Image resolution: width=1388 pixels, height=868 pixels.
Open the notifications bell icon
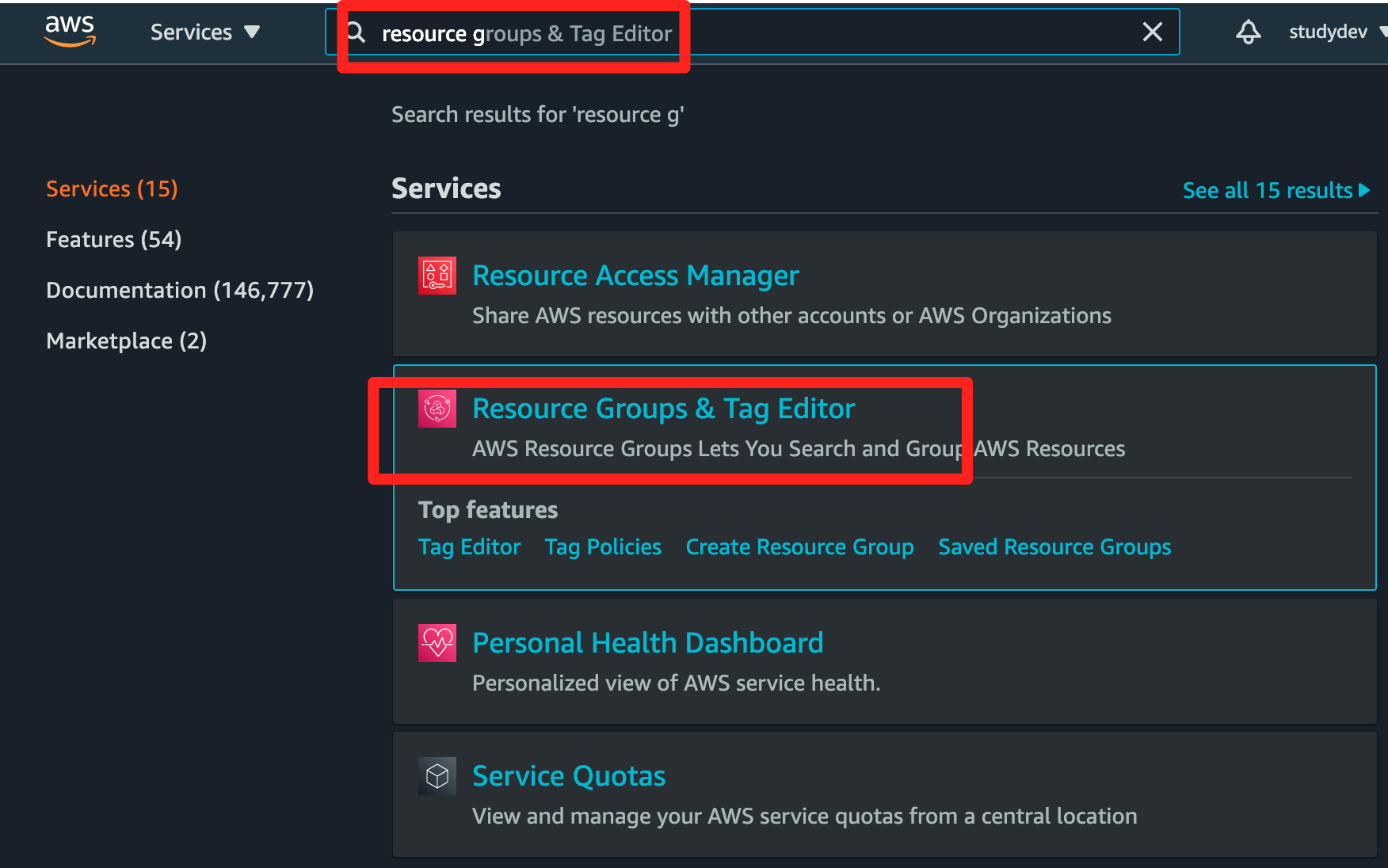tap(1248, 32)
